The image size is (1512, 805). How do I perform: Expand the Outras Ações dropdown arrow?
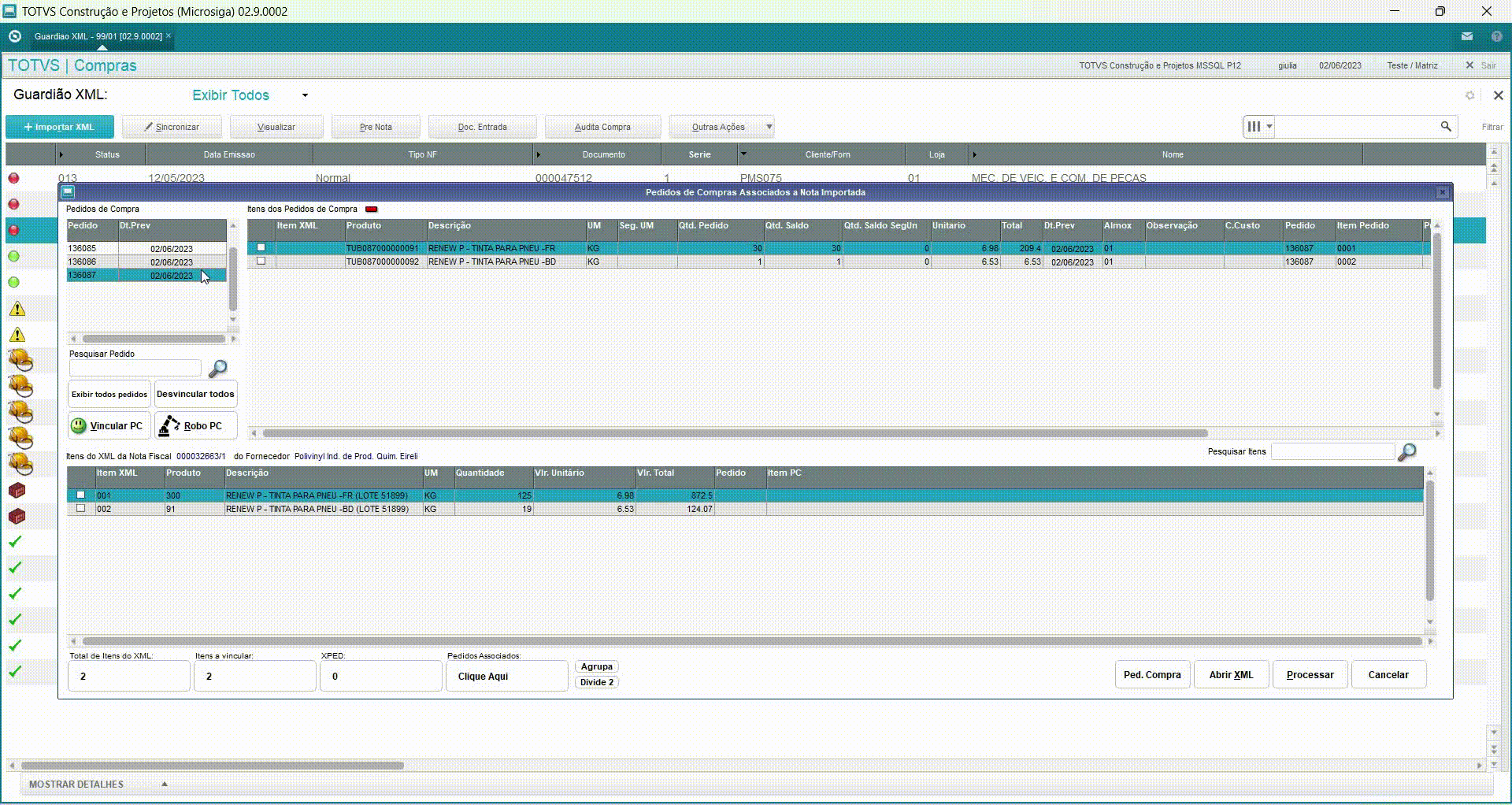coord(769,127)
